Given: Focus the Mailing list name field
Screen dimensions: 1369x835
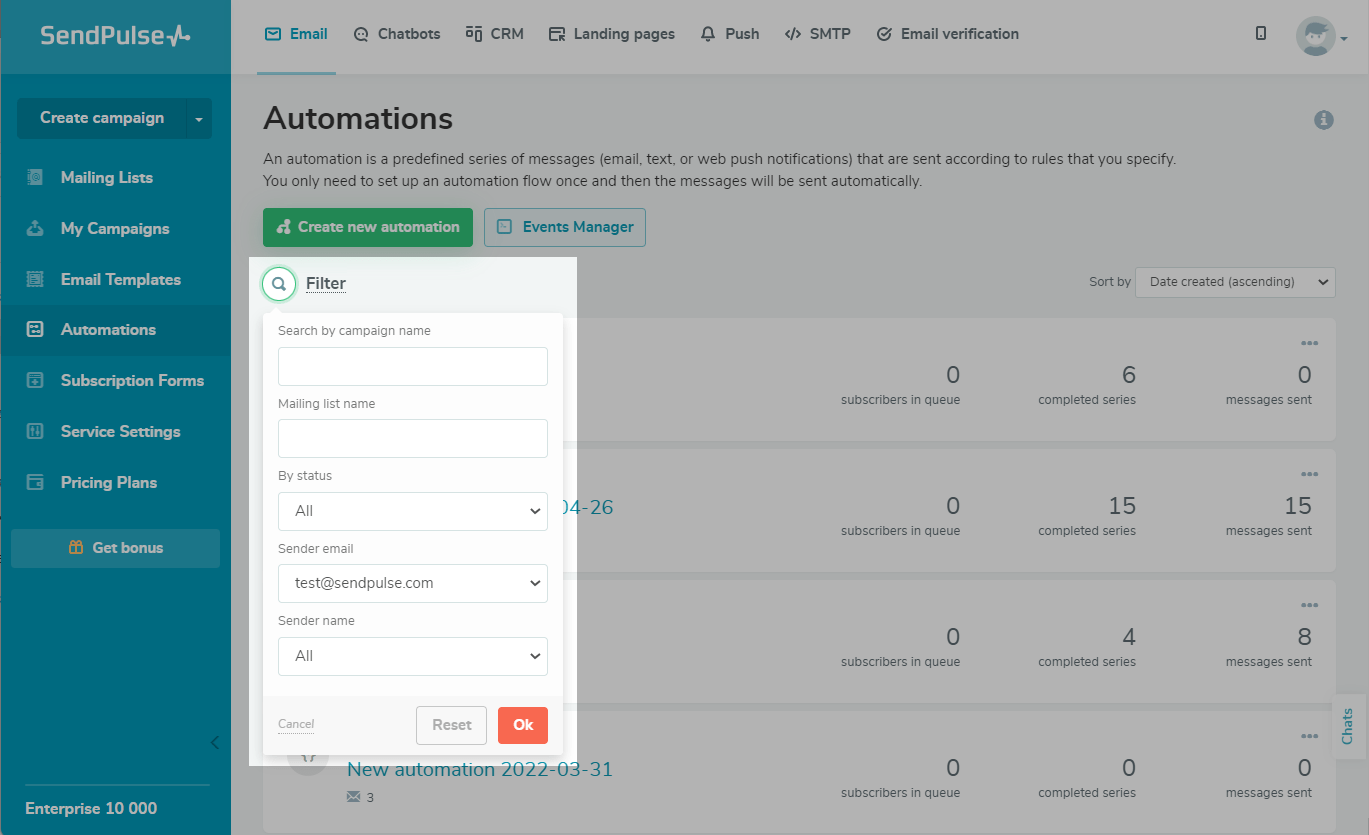Looking at the screenshot, I should coord(413,438).
